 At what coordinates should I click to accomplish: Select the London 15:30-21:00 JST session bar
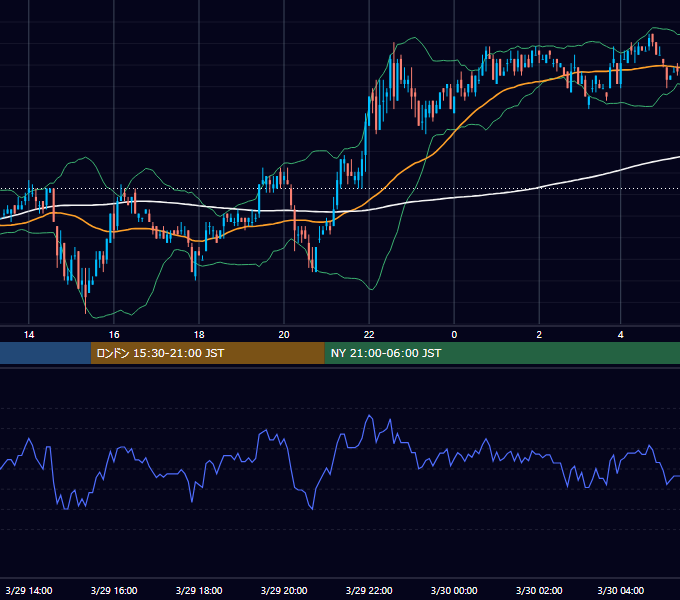tap(207, 353)
